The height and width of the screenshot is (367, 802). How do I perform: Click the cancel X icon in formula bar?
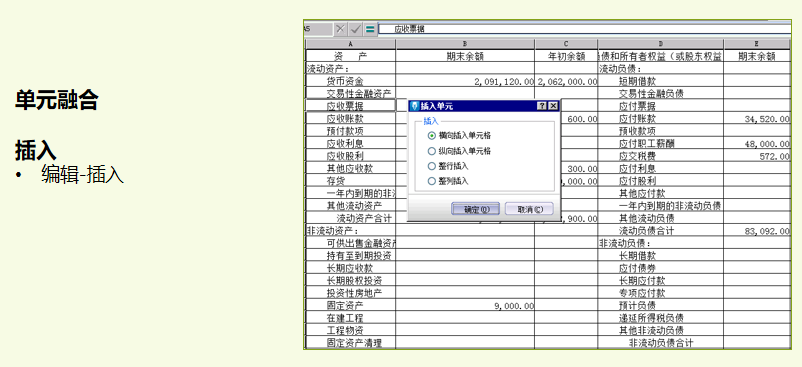click(340, 29)
